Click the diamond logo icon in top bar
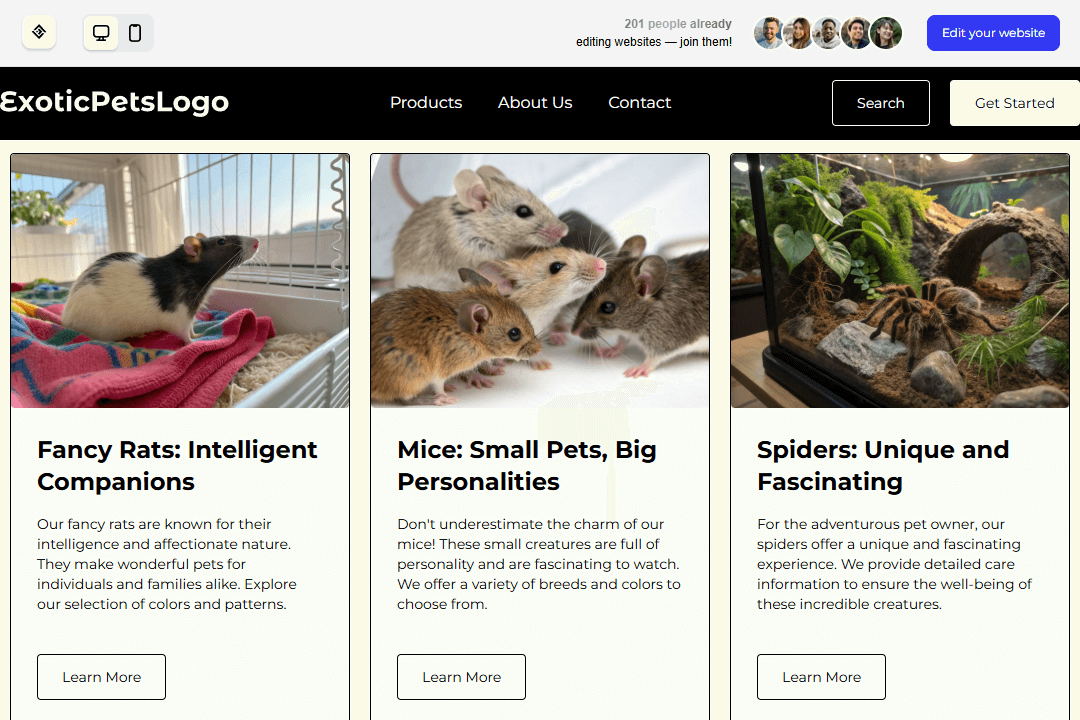Image resolution: width=1080 pixels, height=720 pixels. click(x=39, y=32)
